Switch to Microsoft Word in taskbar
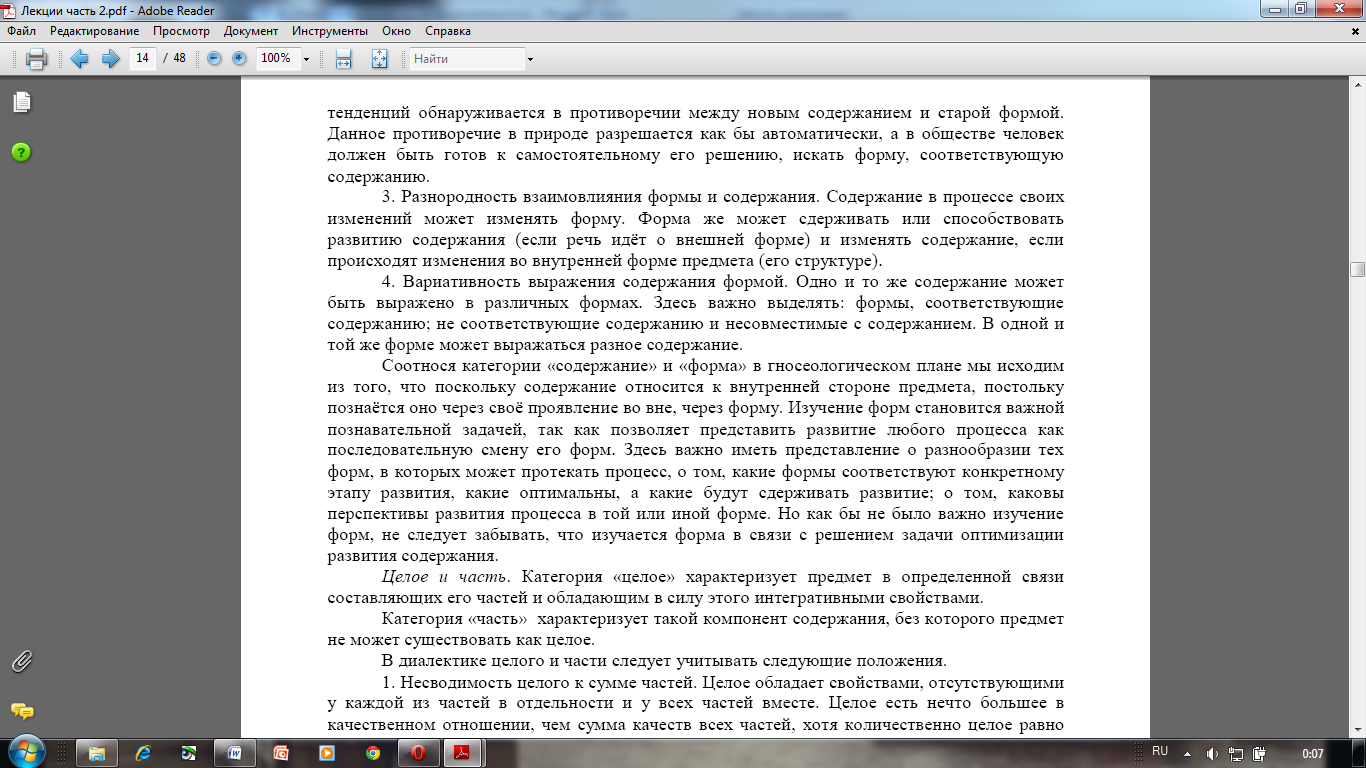The height and width of the screenshot is (768, 1366). click(234, 753)
